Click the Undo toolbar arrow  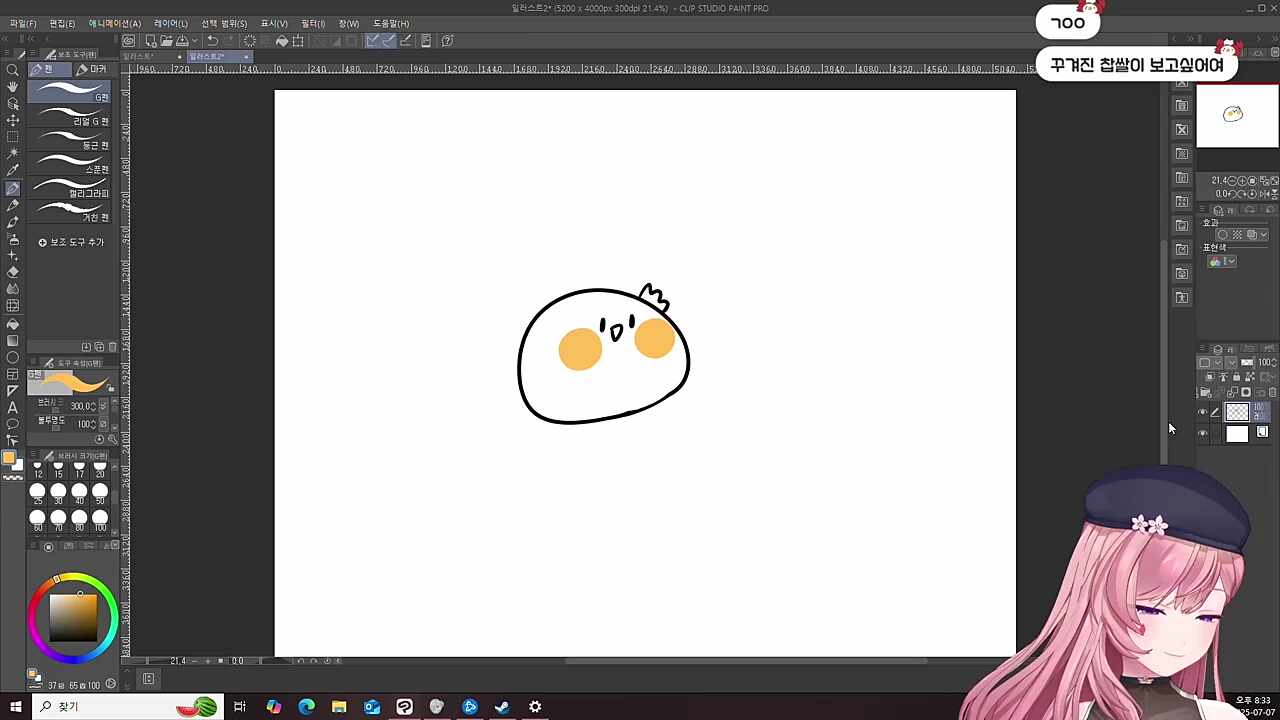(212, 41)
